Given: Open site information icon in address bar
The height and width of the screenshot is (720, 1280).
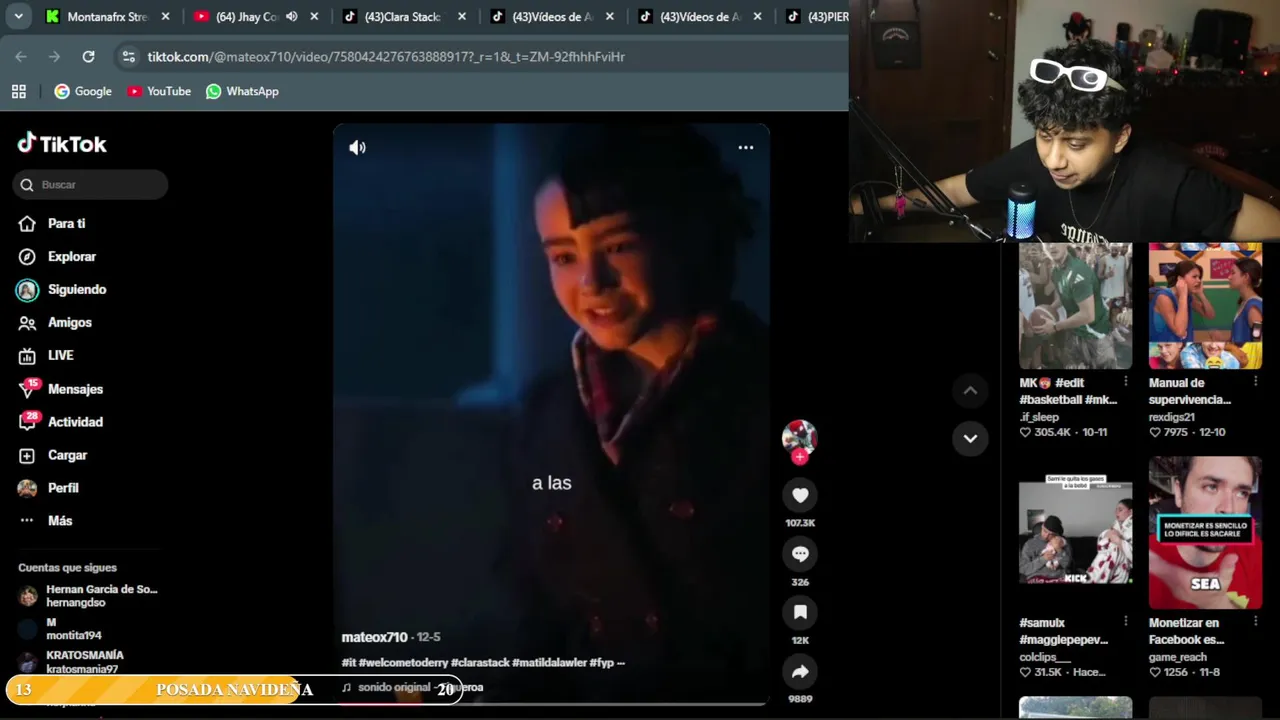Looking at the screenshot, I should [x=128, y=57].
